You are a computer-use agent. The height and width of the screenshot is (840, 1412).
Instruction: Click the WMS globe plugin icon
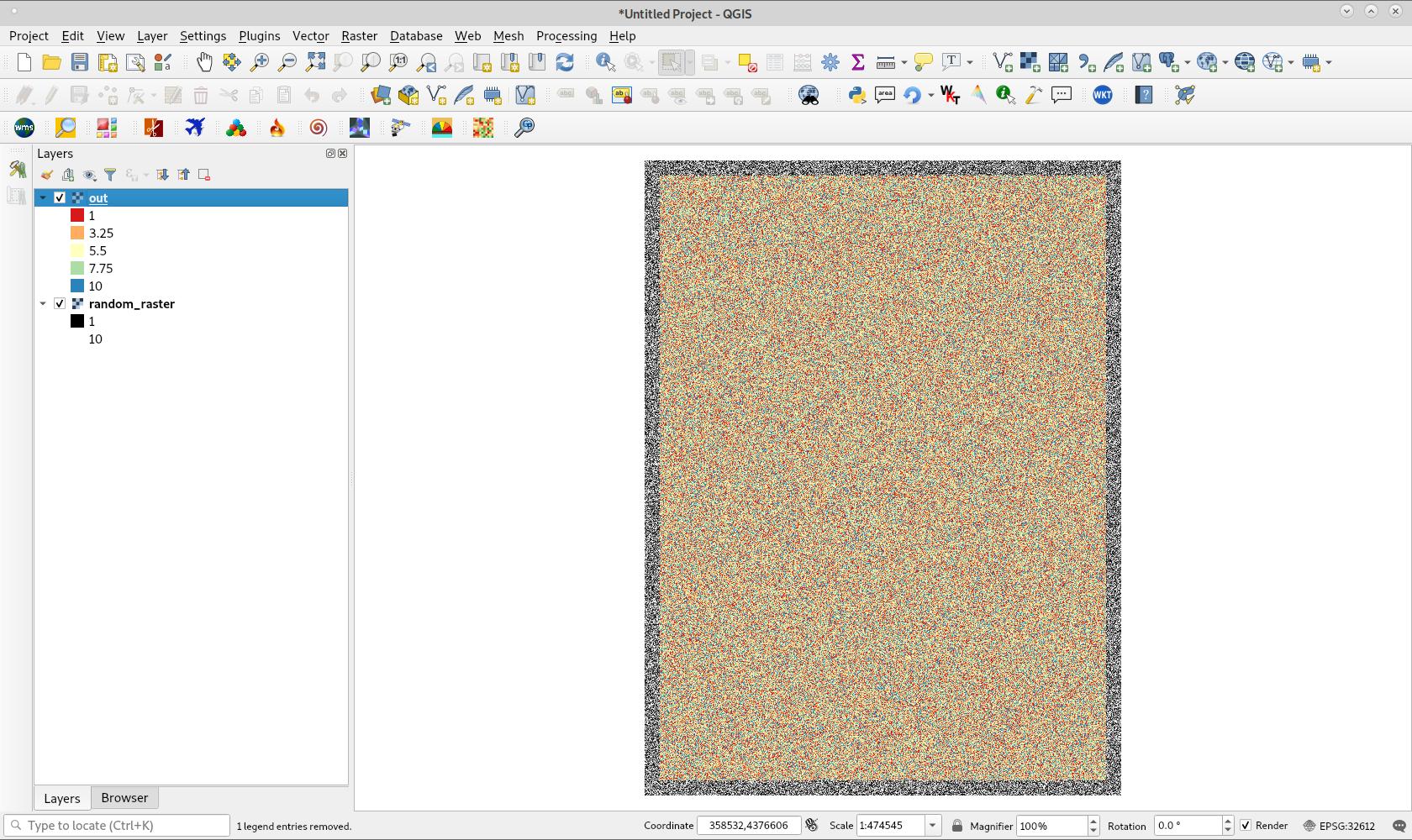[24, 128]
